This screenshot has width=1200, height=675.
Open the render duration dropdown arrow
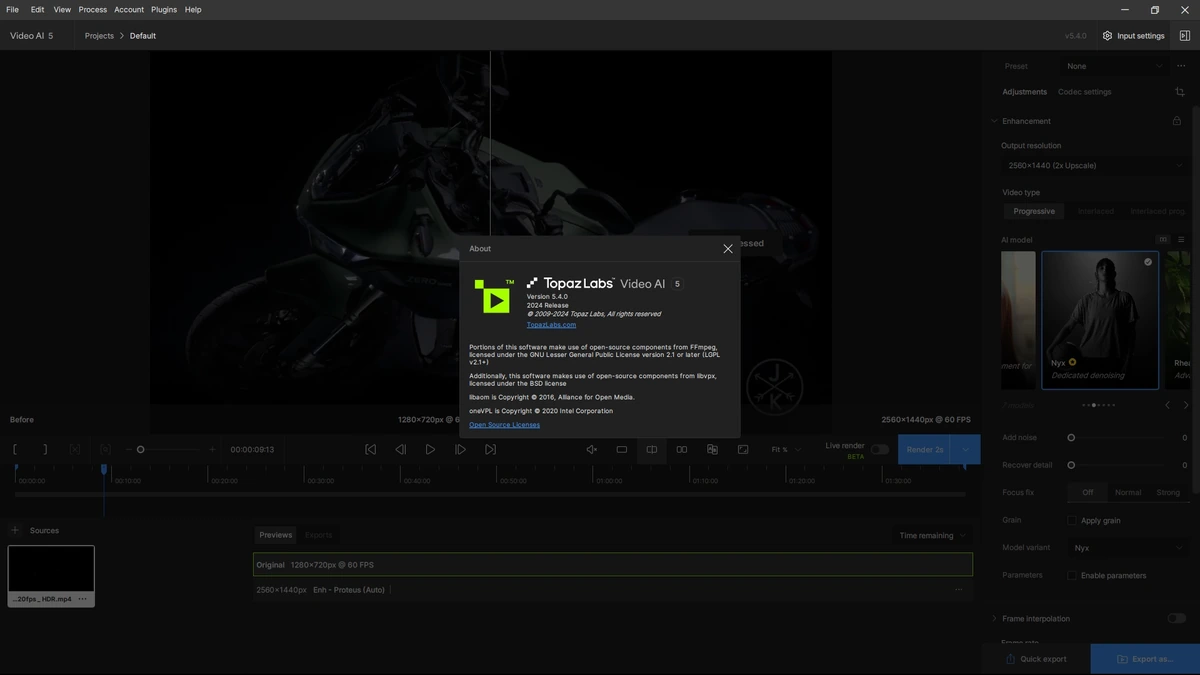pyautogui.click(x=966, y=450)
